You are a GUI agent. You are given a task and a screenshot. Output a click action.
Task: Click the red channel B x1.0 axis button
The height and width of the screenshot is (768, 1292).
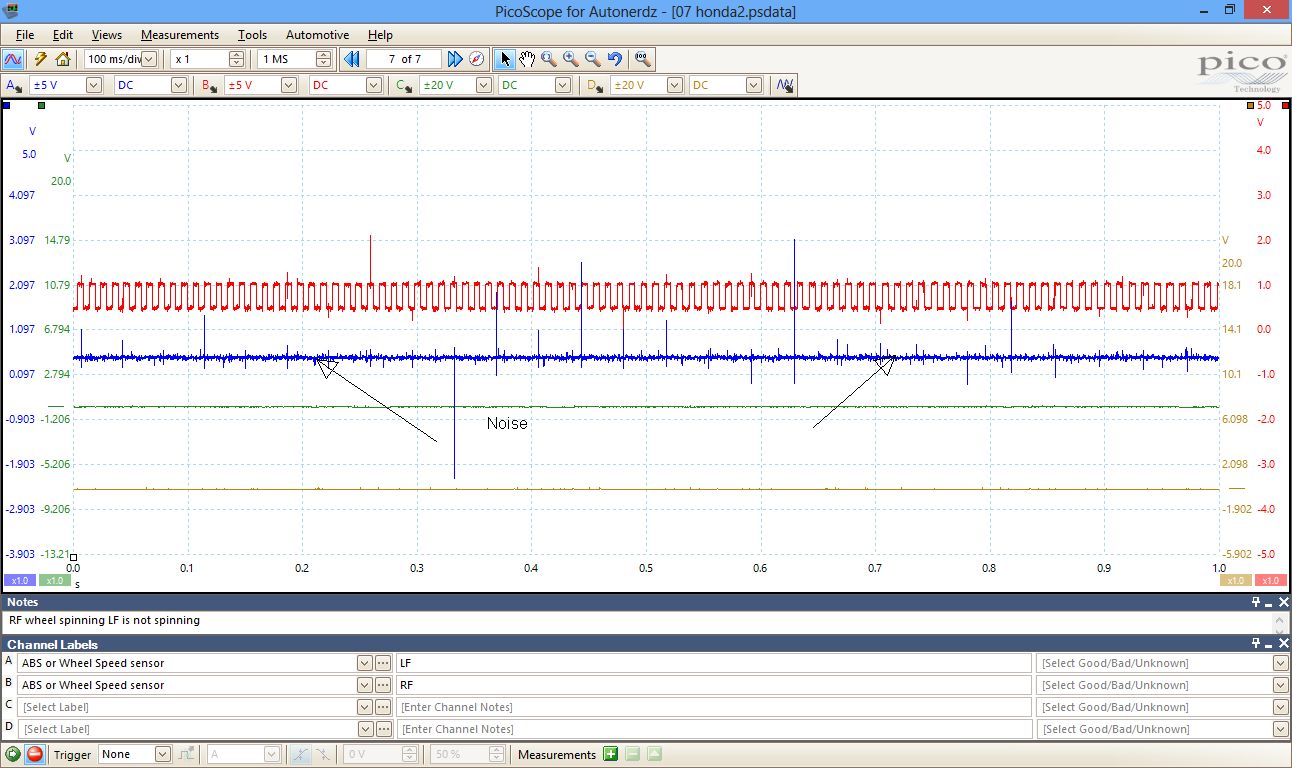pos(1271,581)
